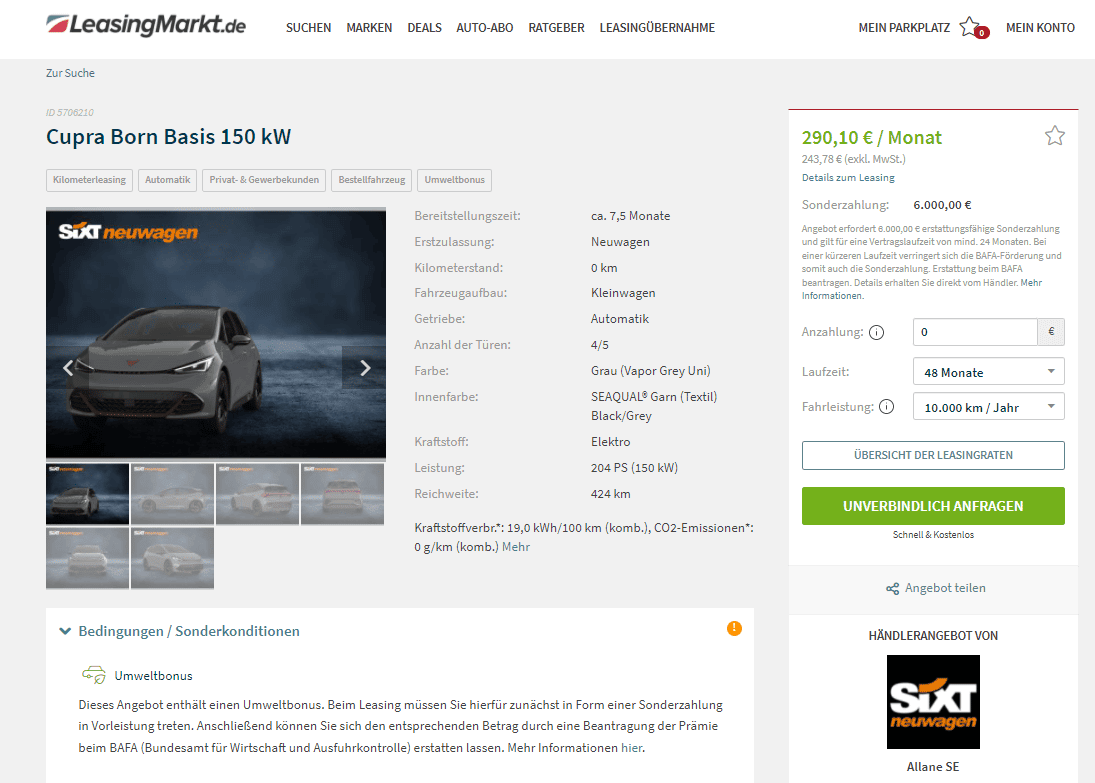Click the main Cupra Born car image
This screenshot has height=783, width=1095.
216,333
